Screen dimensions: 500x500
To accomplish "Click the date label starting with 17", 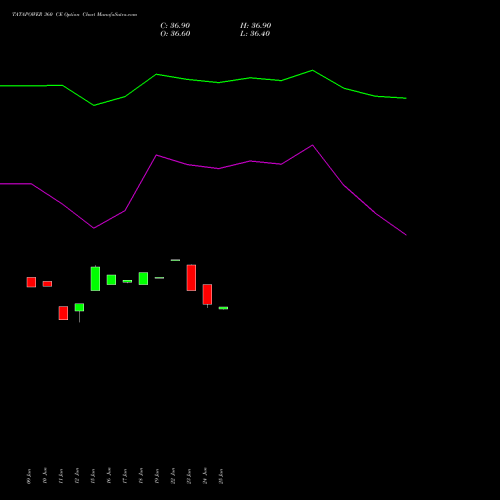I will point(125,476).
